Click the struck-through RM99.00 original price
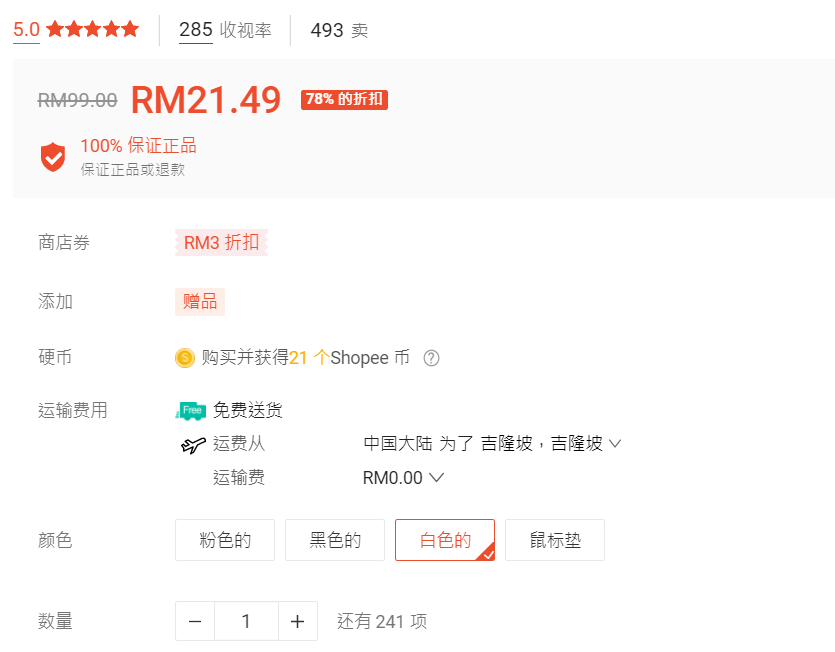The height and width of the screenshot is (652, 835). [77, 100]
